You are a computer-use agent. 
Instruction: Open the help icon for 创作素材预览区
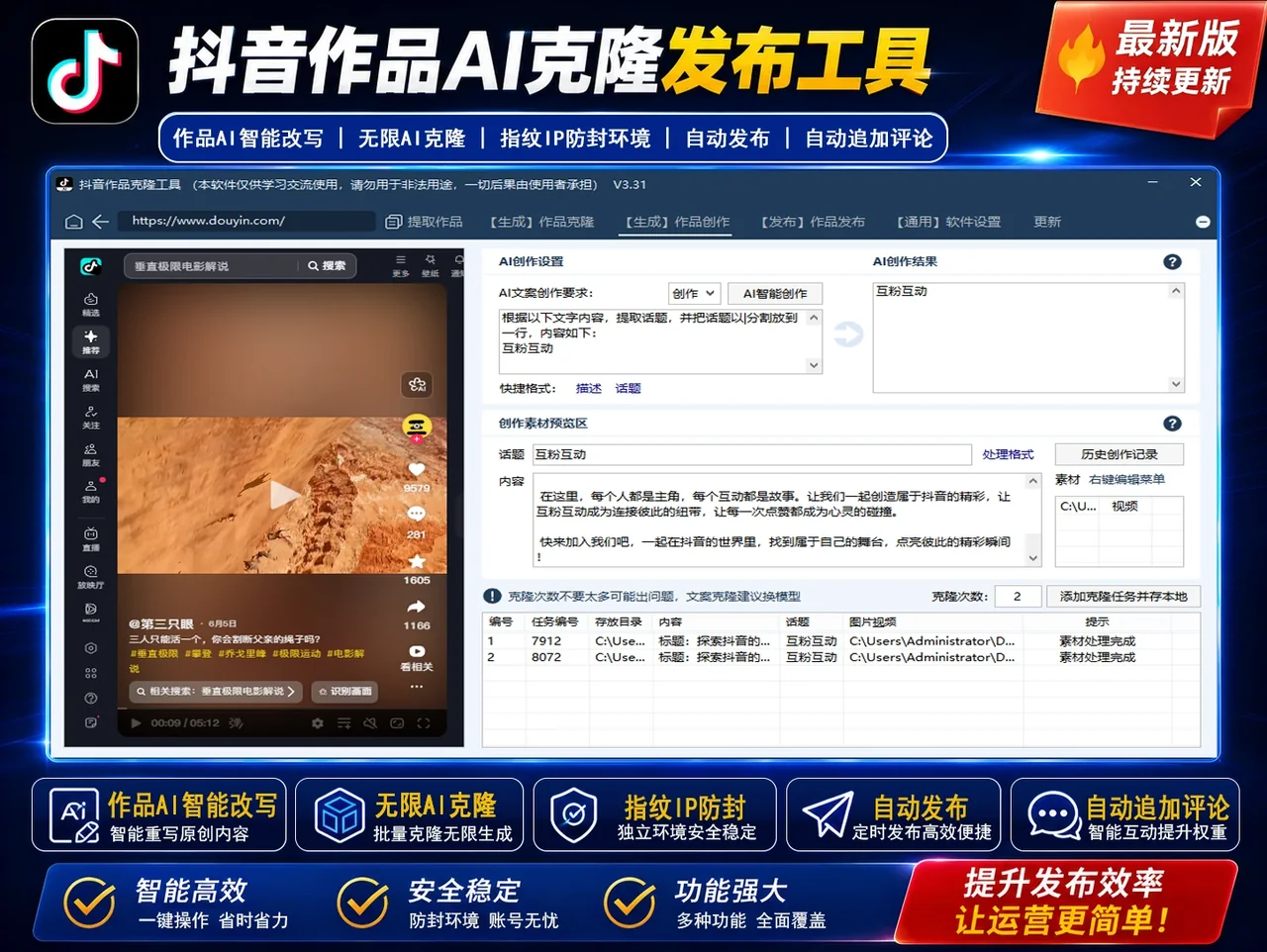pos(1172,424)
